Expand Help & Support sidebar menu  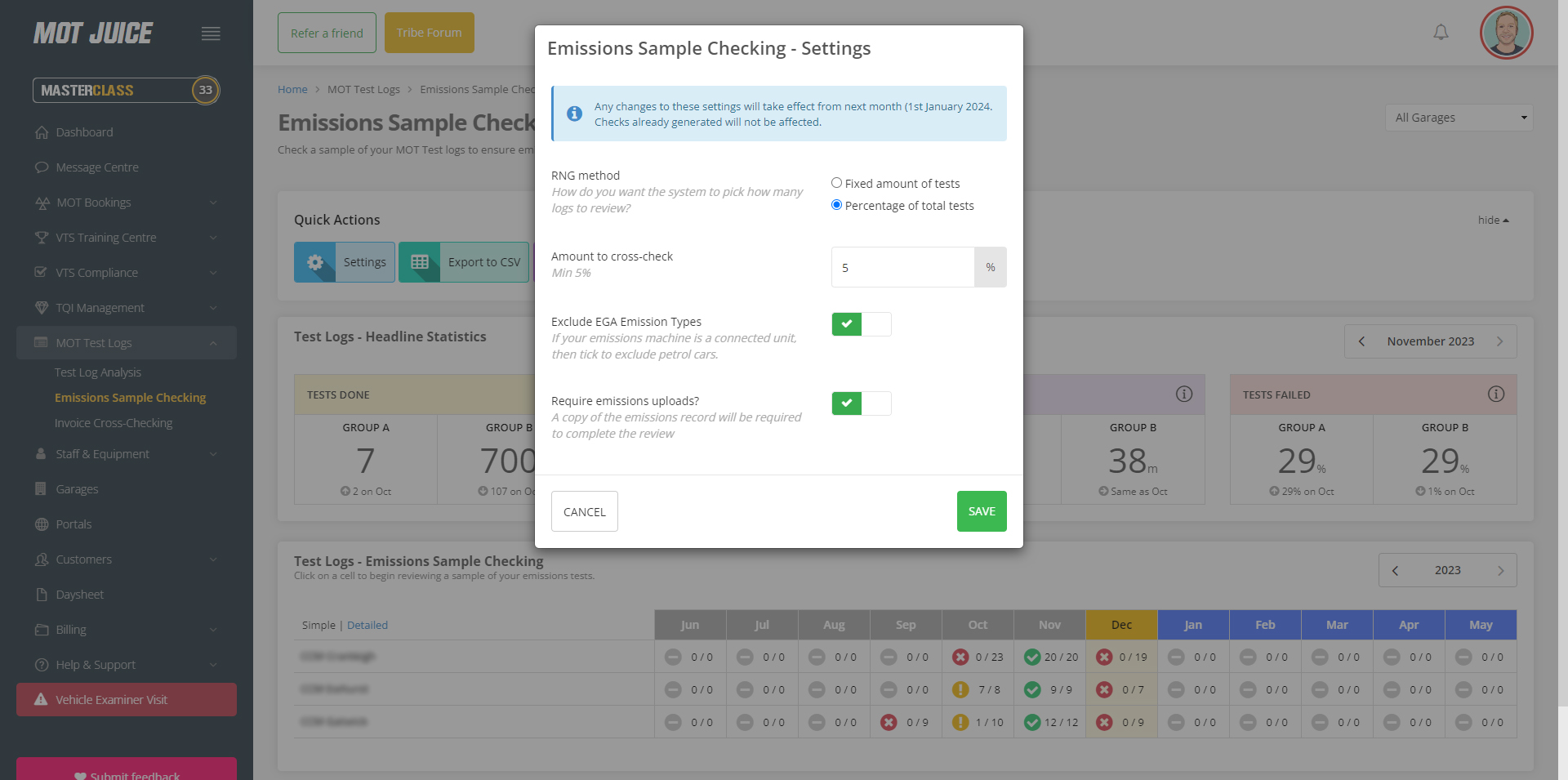[x=127, y=665]
